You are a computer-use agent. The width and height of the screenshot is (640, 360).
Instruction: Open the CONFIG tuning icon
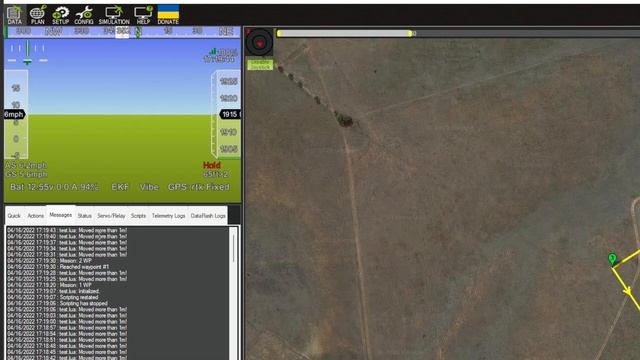coord(84,15)
